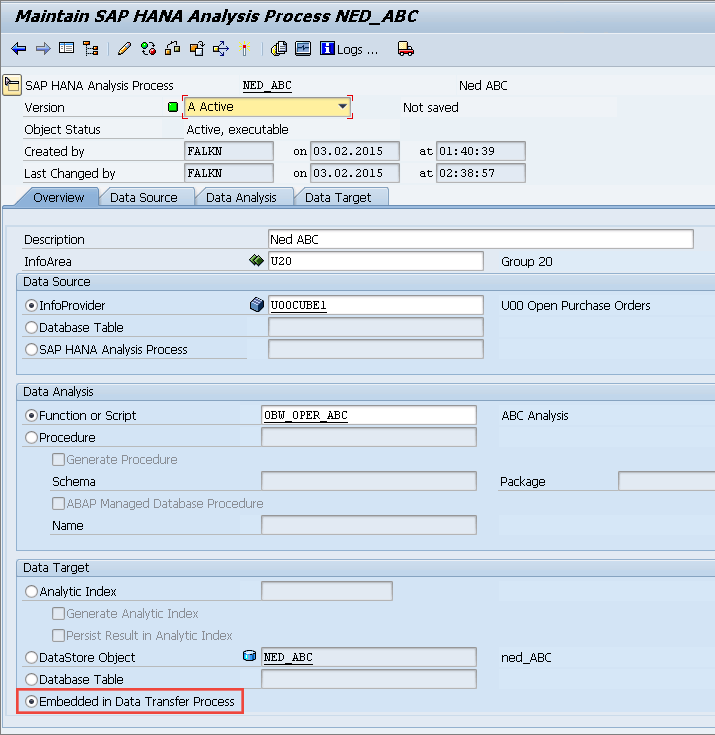Click the transport truck icon

pos(406,49)
